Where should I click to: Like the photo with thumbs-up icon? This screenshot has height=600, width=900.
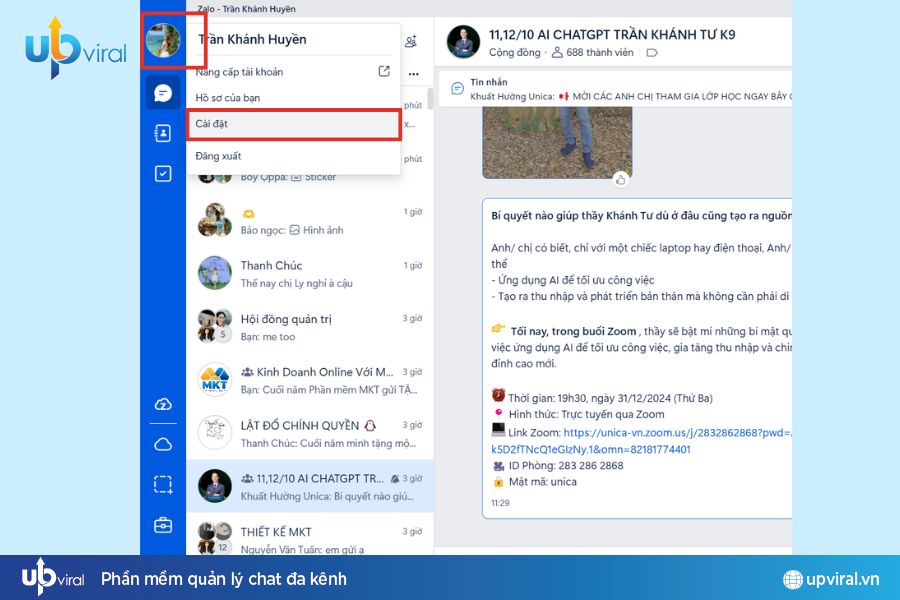click(621, 180)
